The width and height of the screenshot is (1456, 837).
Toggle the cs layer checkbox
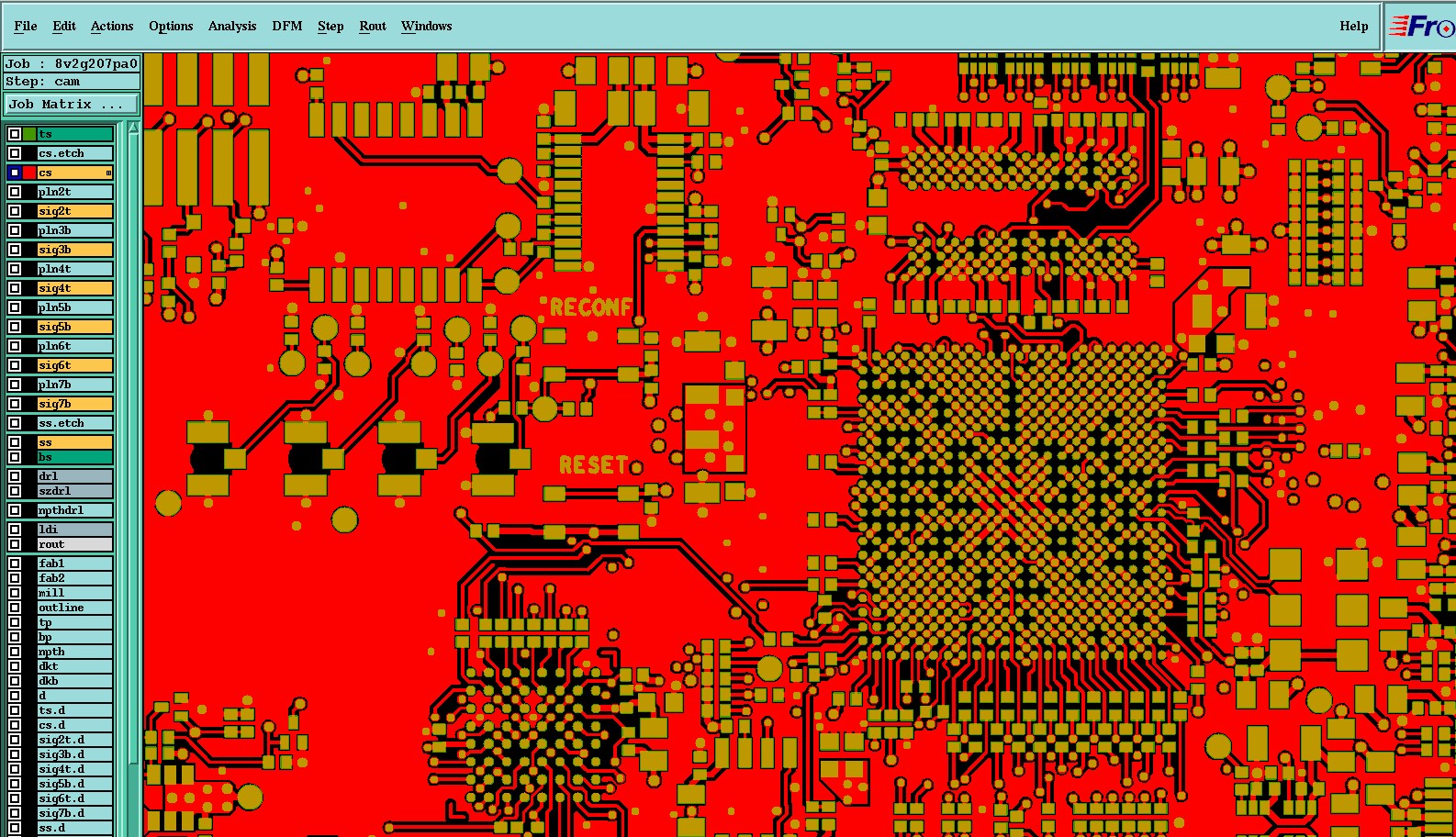click(15, 173)
